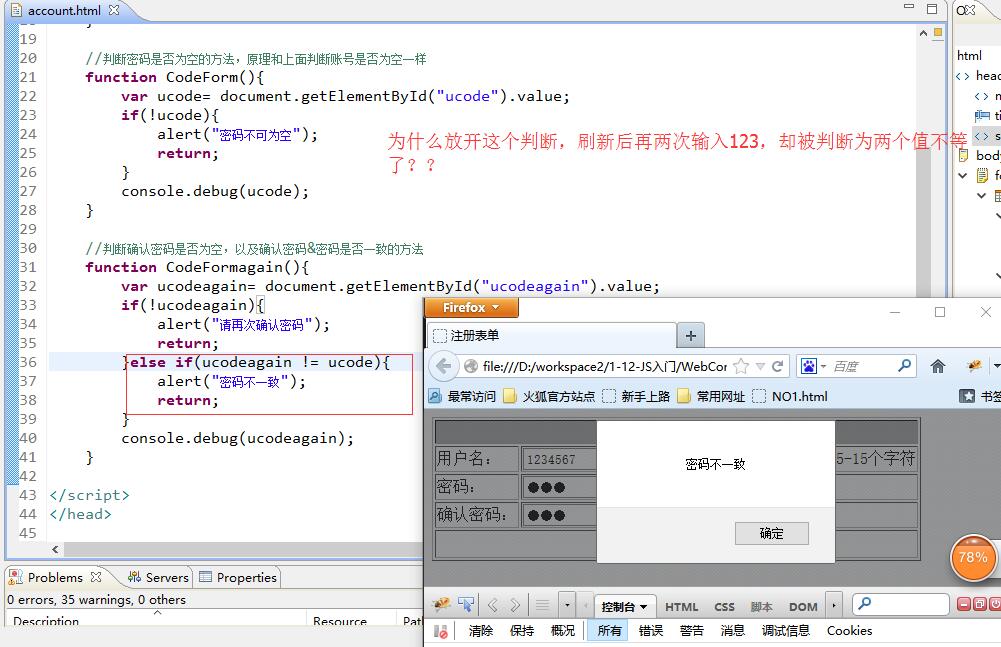The height and width of the screenshot is (647, 1001).
Task: Close the account.html editor tab
Action: pyautogui.click(x=114, y=10)
